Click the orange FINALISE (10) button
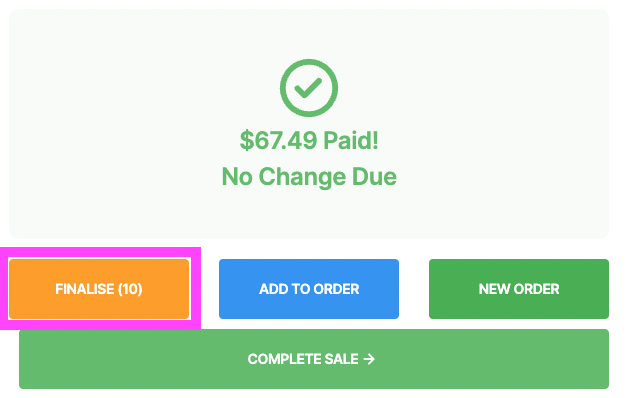Screen dimensions: 626x398 pos(99,289)
